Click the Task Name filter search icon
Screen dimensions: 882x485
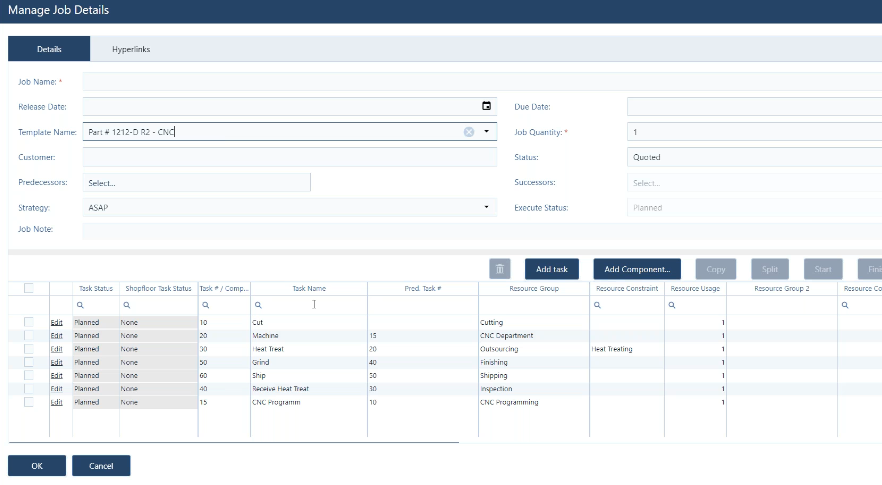tap(258, 305)
